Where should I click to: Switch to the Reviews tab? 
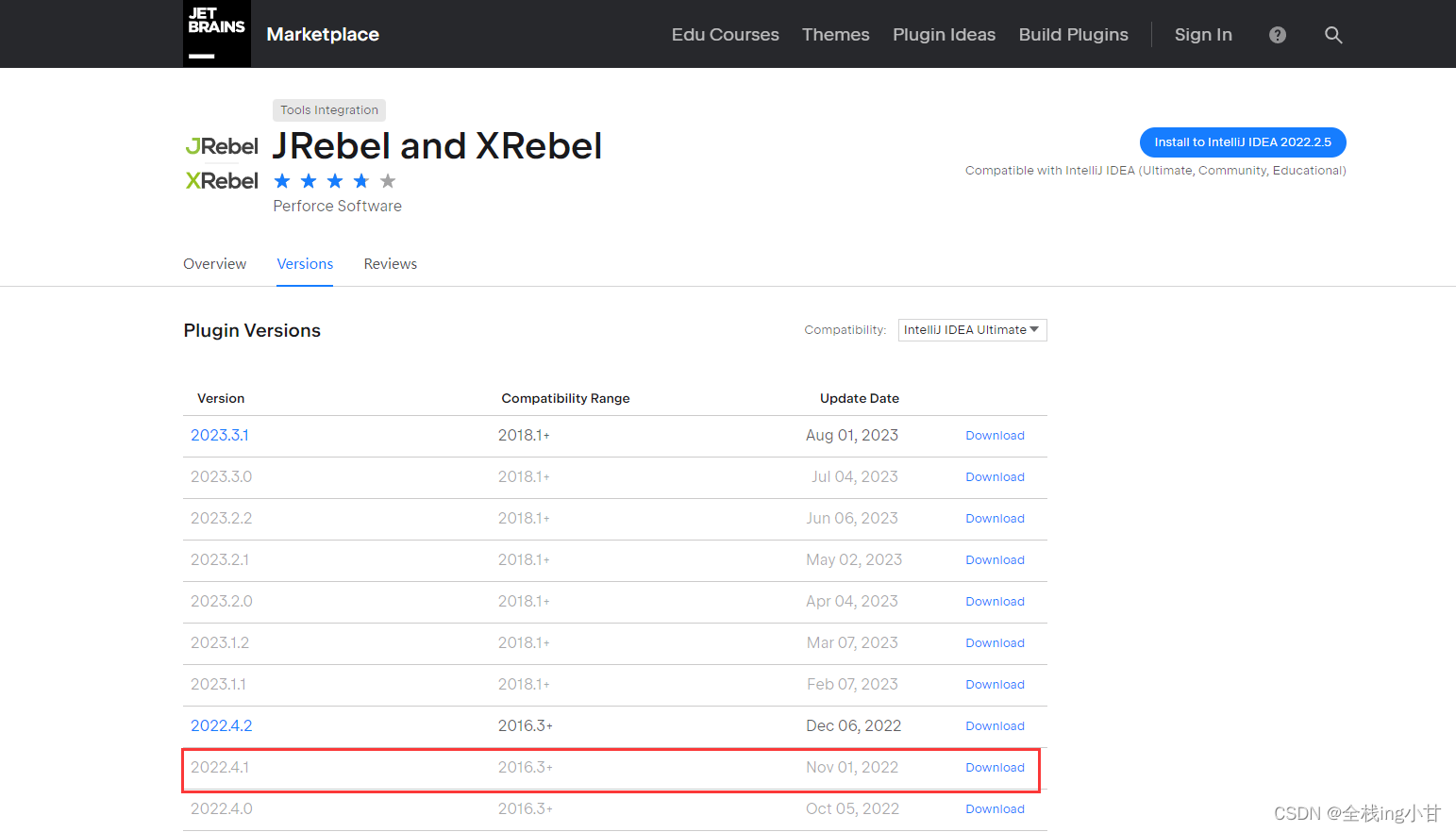pos(391,264)
